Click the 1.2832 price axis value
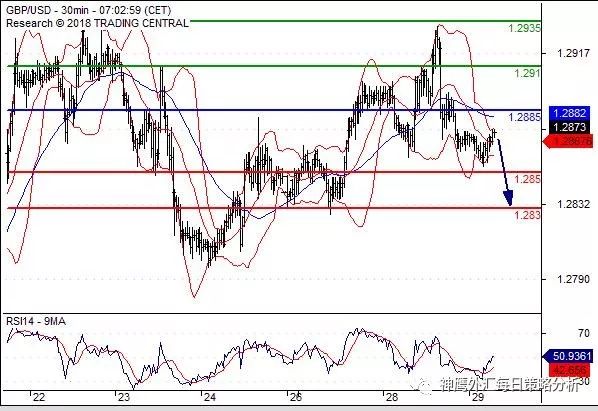598x411 pixels. pyautogui.click(x=573, y=204)
